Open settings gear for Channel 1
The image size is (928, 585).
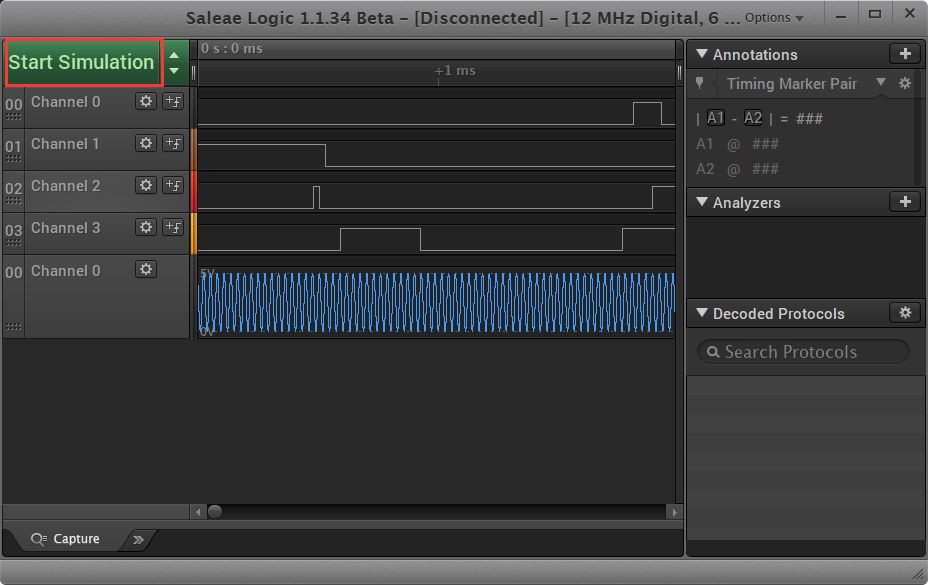coord(146,143)
